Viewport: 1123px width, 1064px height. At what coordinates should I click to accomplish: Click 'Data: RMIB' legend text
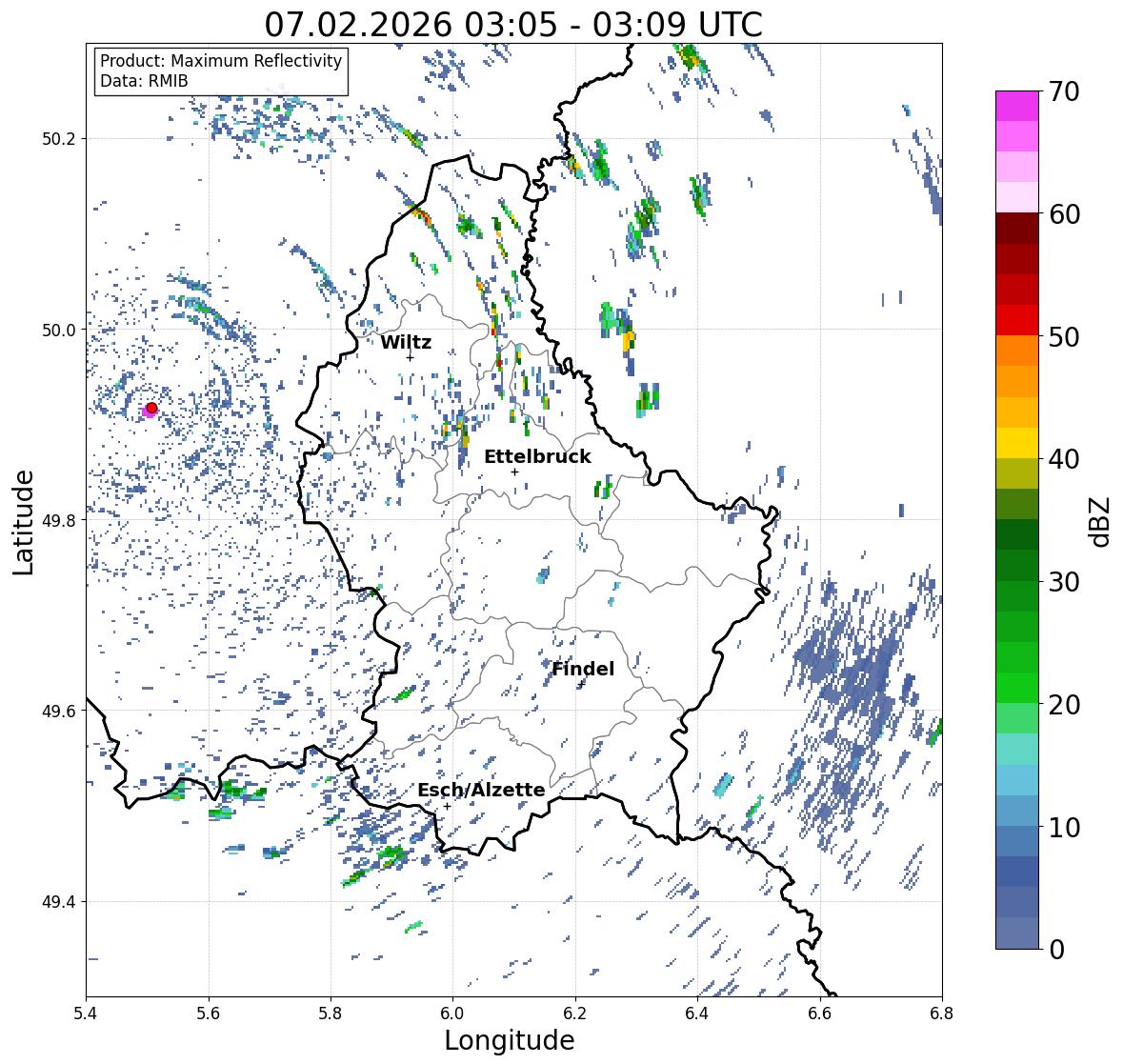(x=144, y=81)
